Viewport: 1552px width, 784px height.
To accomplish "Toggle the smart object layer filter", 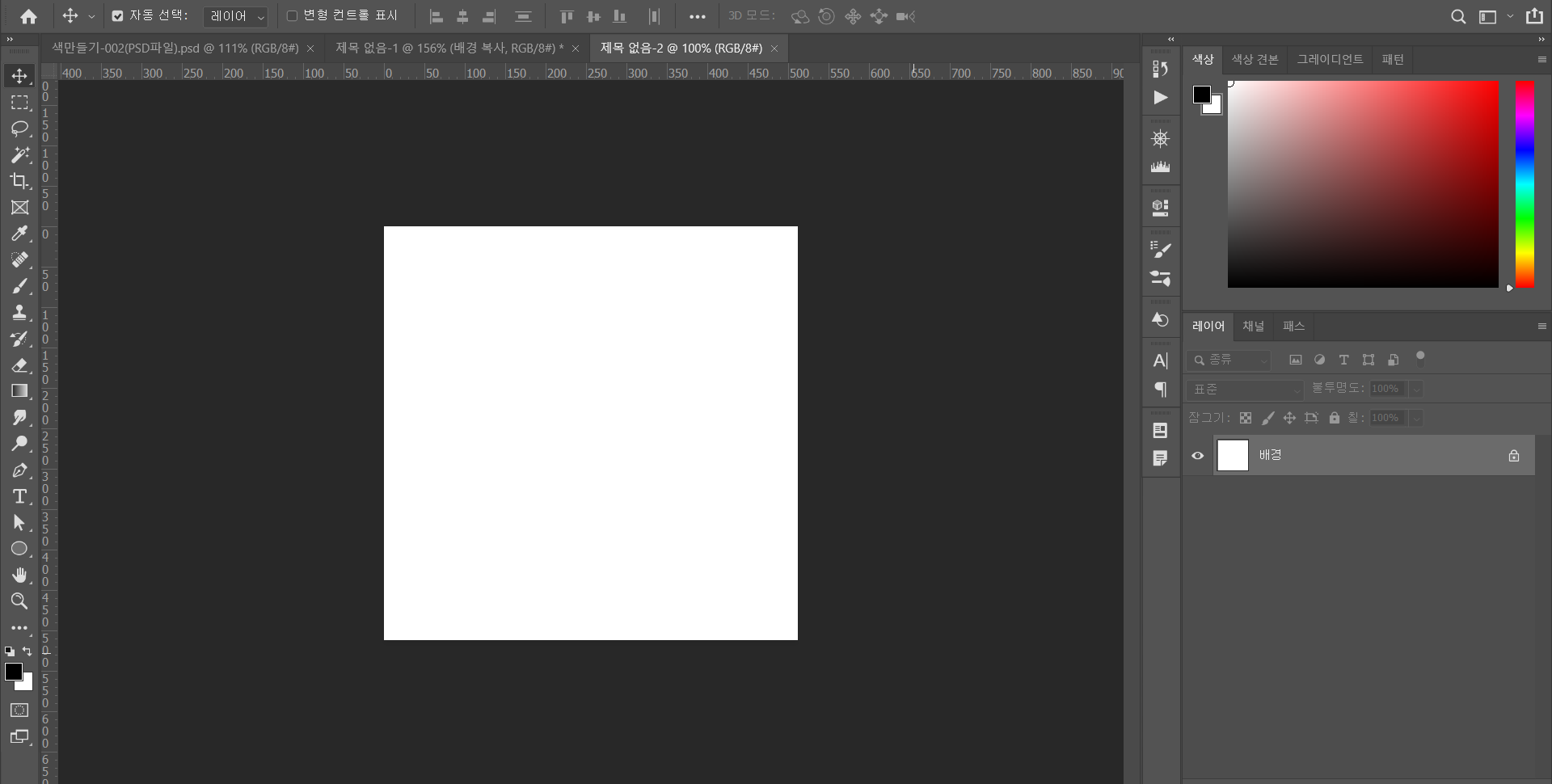I will point(1393,360).
